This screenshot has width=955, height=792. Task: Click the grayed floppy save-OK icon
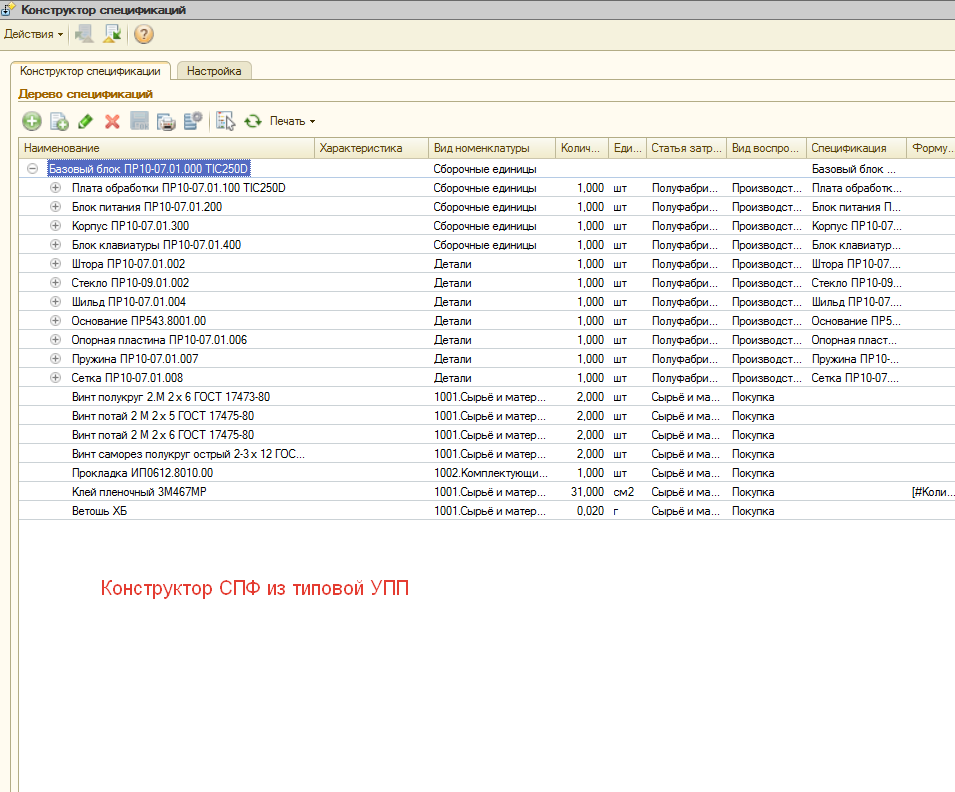pos(139,121)
